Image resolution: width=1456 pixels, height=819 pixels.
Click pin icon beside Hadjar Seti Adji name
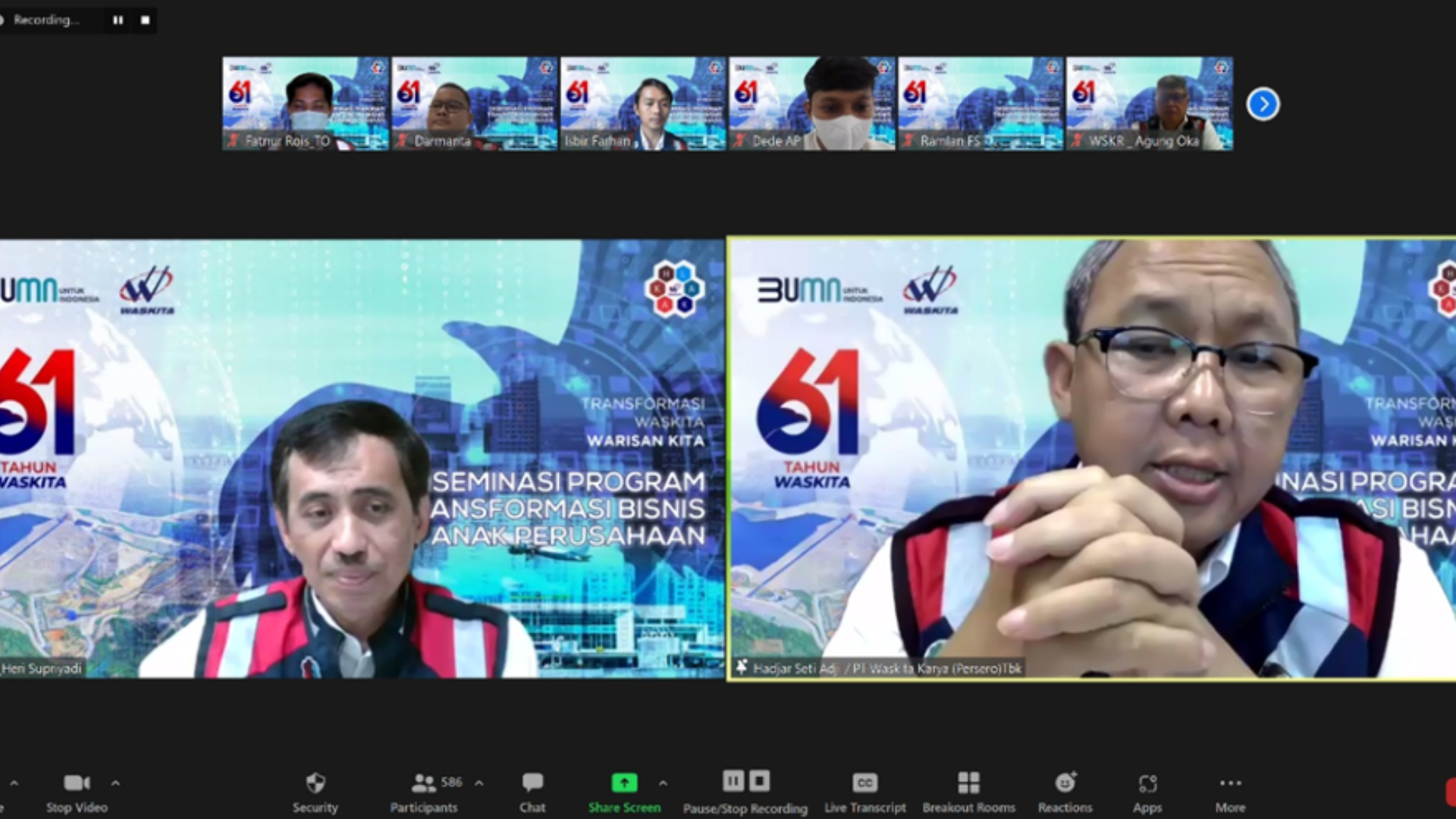coord(742,667)
